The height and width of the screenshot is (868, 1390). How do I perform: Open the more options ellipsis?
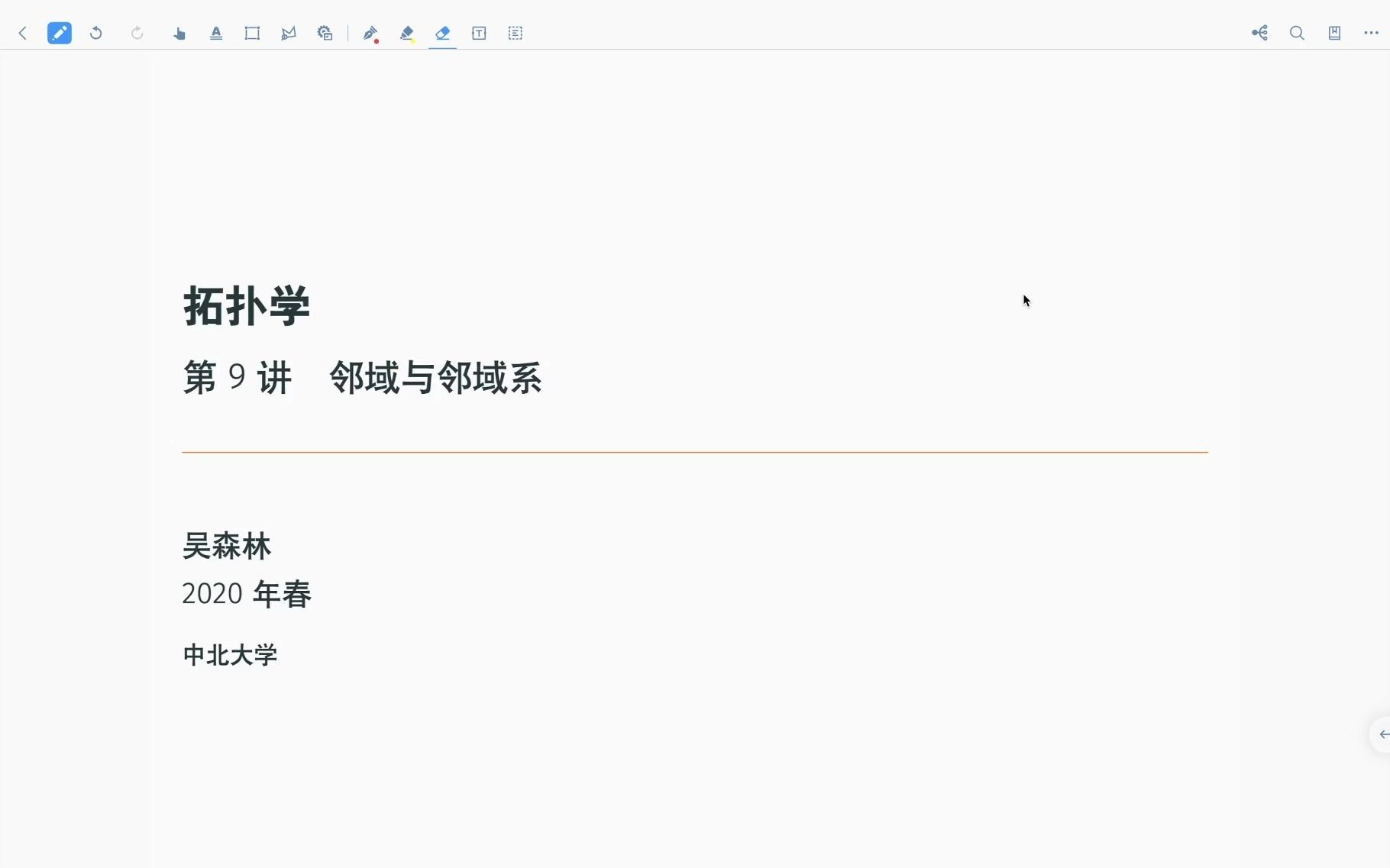(x=1372, y=33)
